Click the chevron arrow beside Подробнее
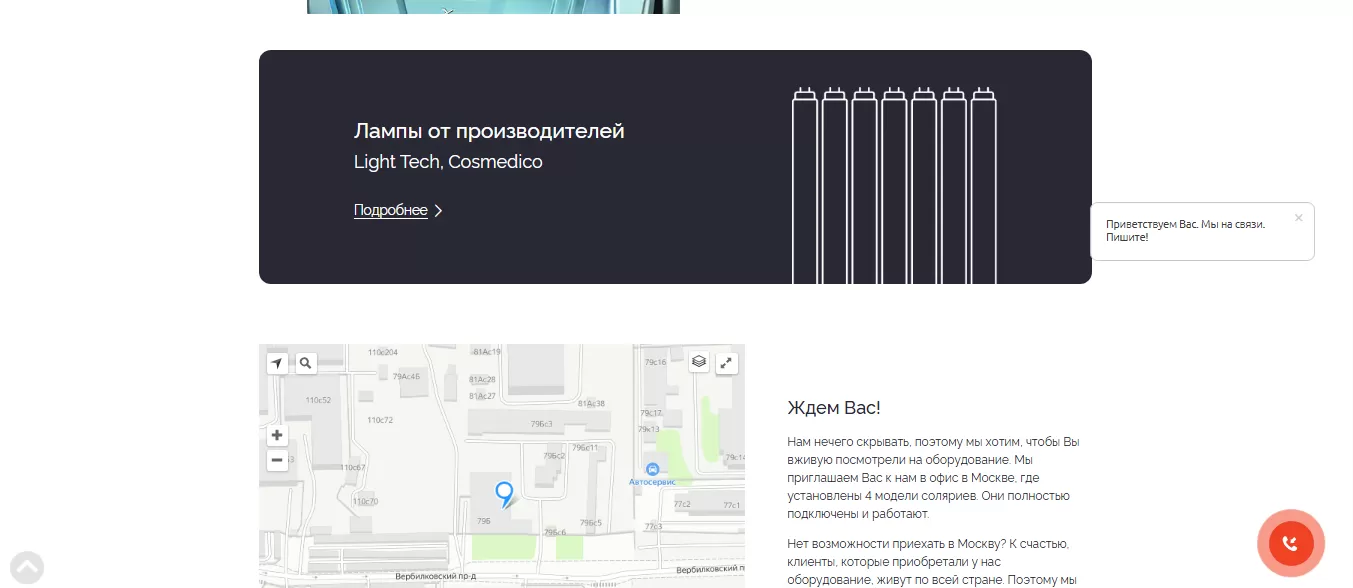Image resolution: width=1353 pixels, height=588 pixels. [438, 210]
